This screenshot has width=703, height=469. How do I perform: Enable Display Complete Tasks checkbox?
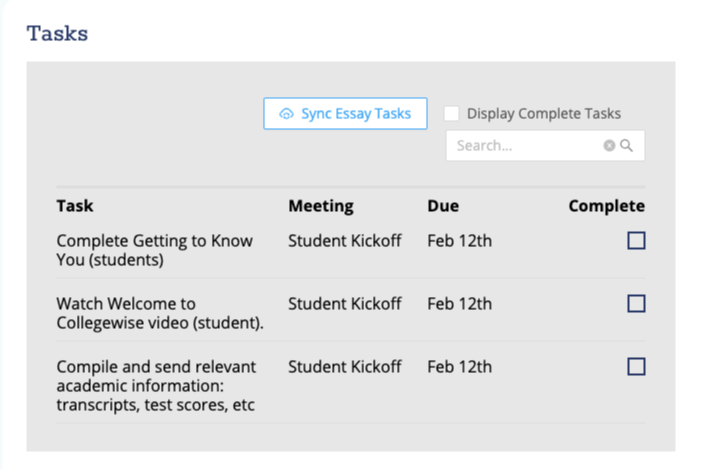452,114
